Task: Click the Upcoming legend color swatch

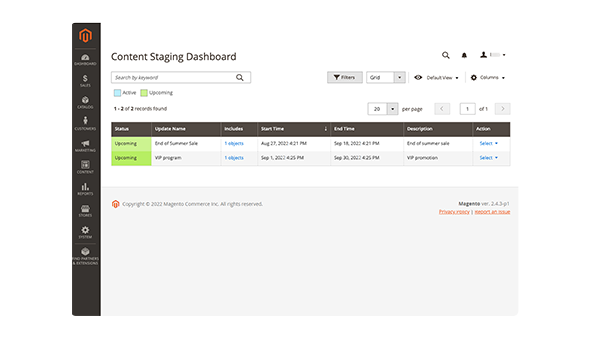Action: coord(144,93)
